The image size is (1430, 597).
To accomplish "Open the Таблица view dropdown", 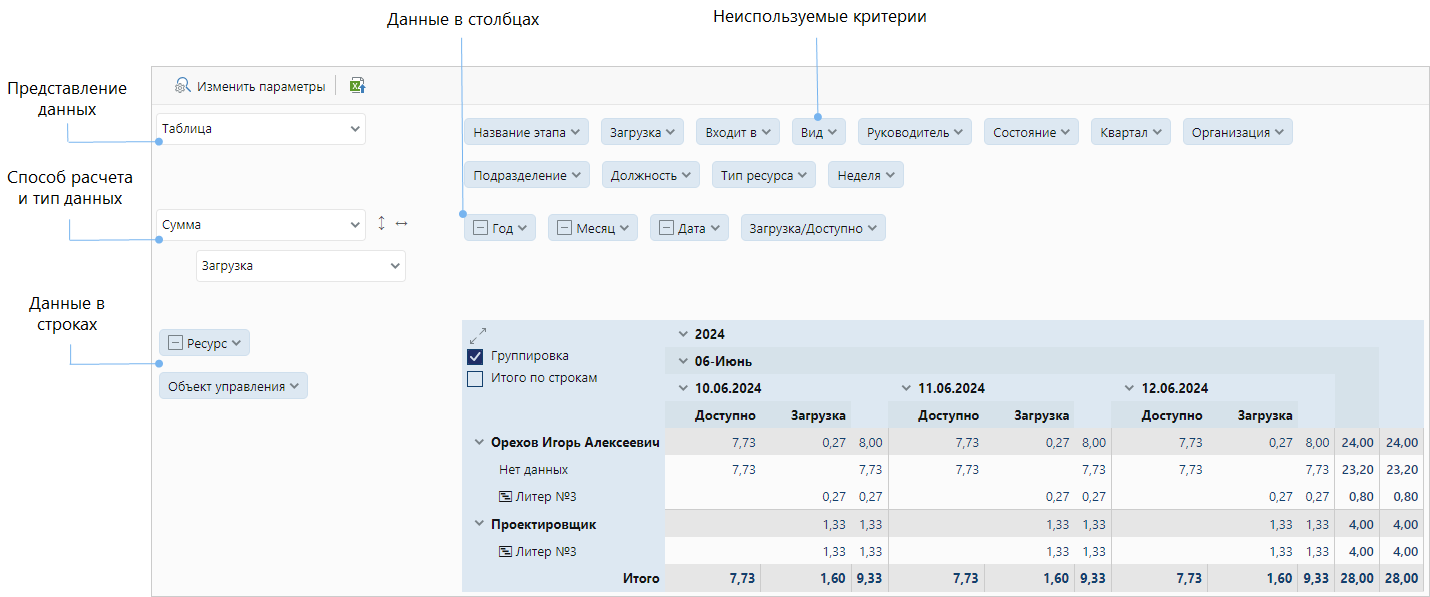I will tap(261, 129).
